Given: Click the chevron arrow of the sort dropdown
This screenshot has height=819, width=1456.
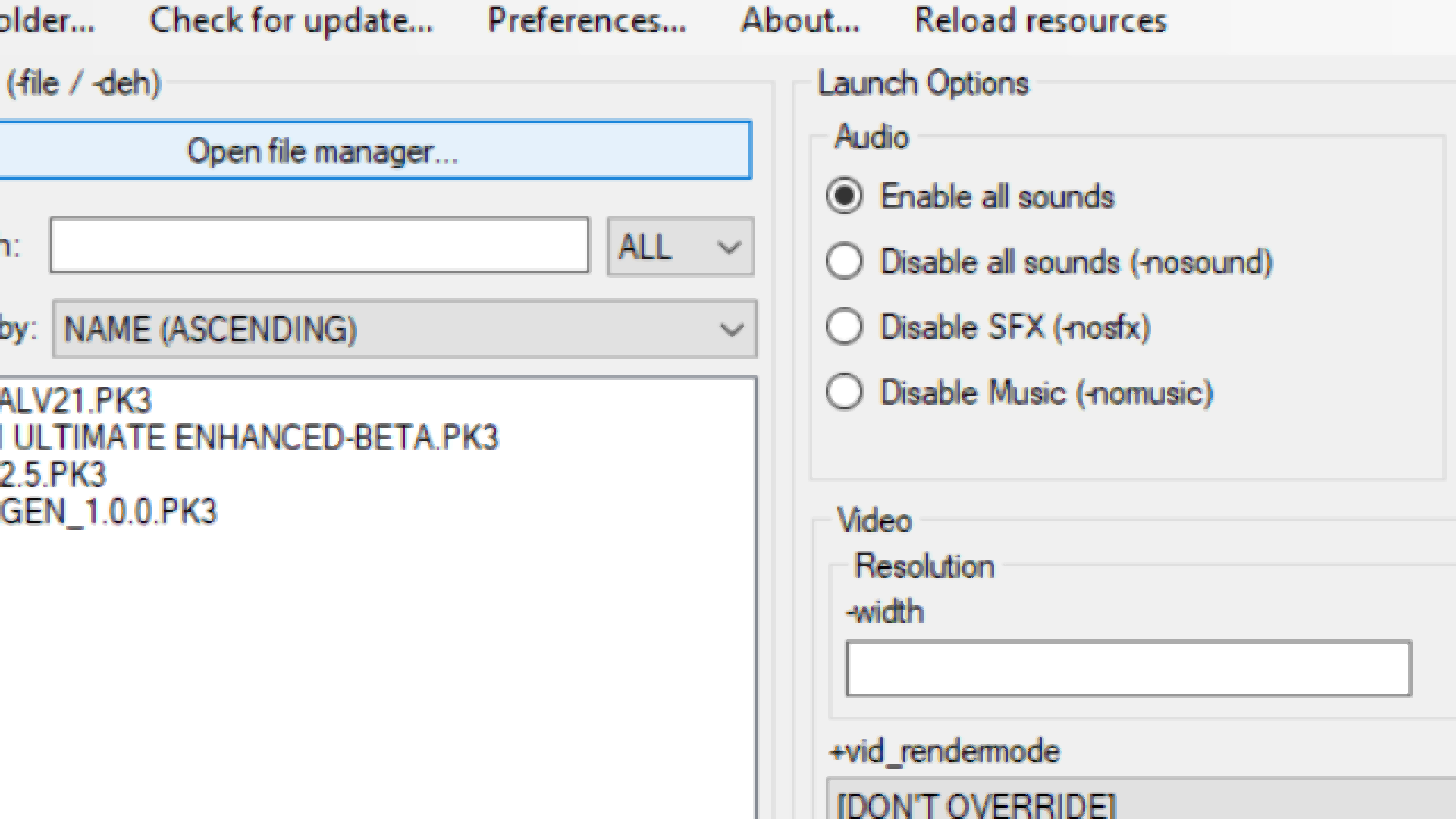Looking at the screenshot, I should click(x=731, y=330).
